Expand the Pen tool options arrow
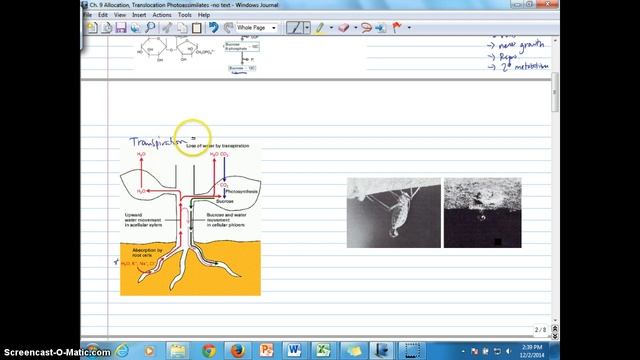The width and height of the screenshot is (640, 360). coord(307,28)
